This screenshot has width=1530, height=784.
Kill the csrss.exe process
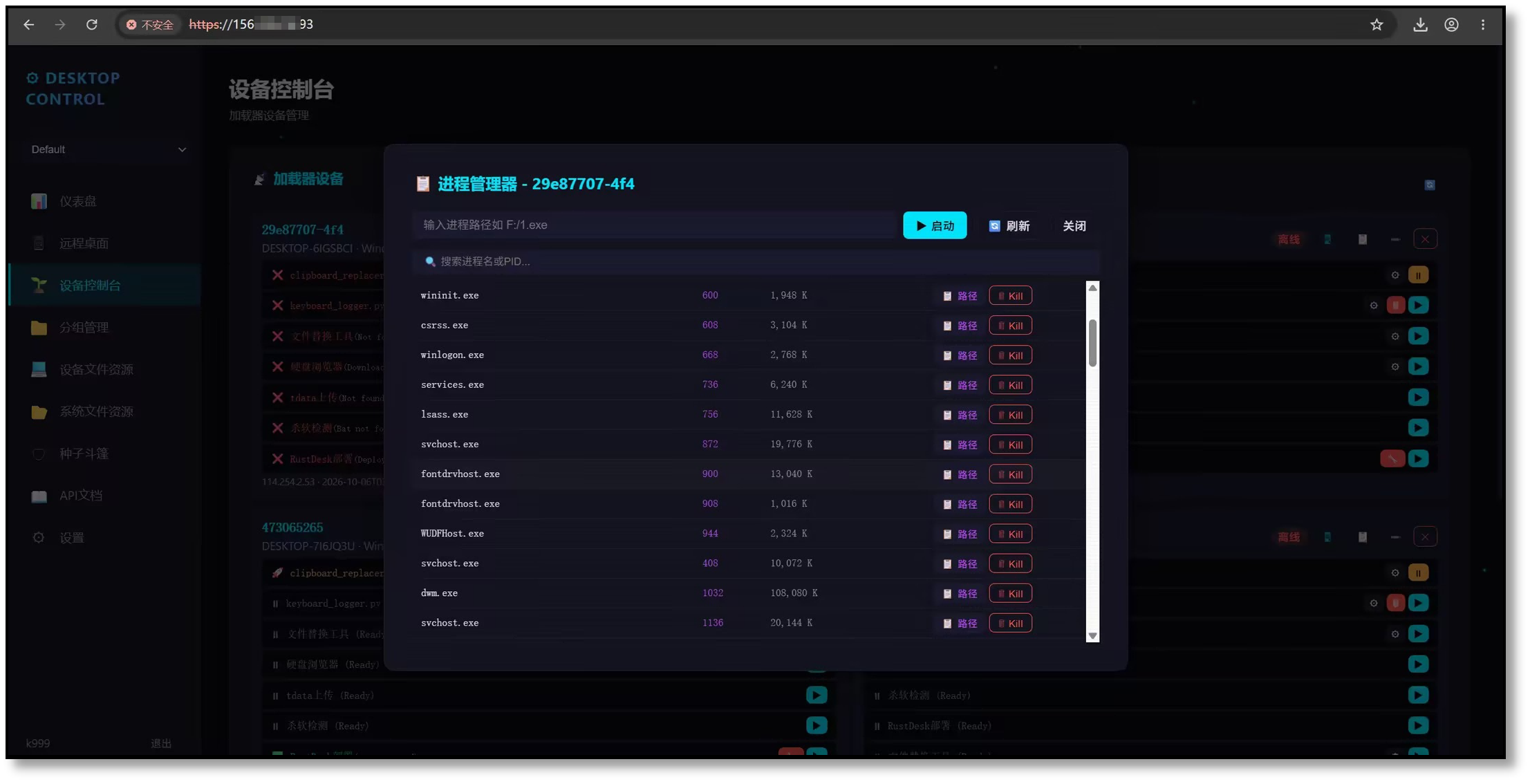click(1010, 326)
